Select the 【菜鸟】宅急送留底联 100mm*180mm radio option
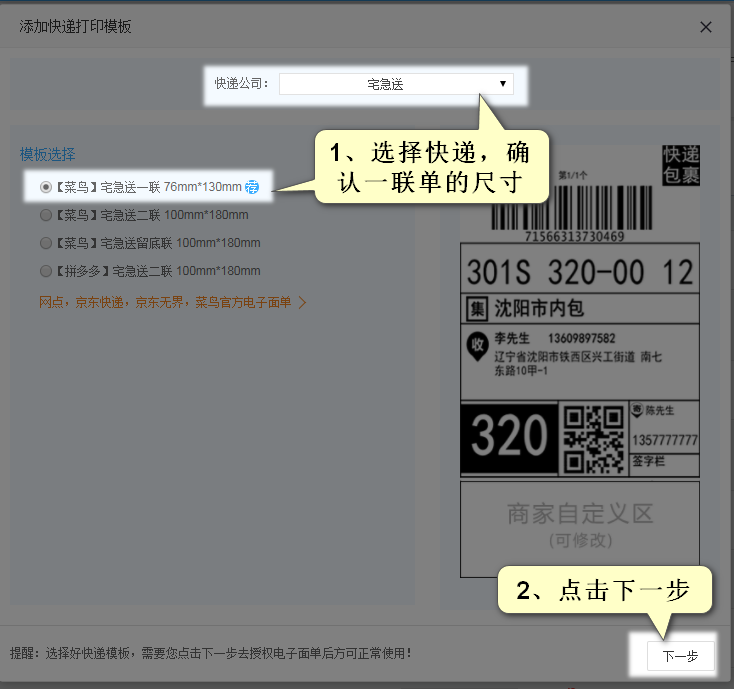Image resolution: width=734 pixels, height=689 pixels. coord(45,243)
